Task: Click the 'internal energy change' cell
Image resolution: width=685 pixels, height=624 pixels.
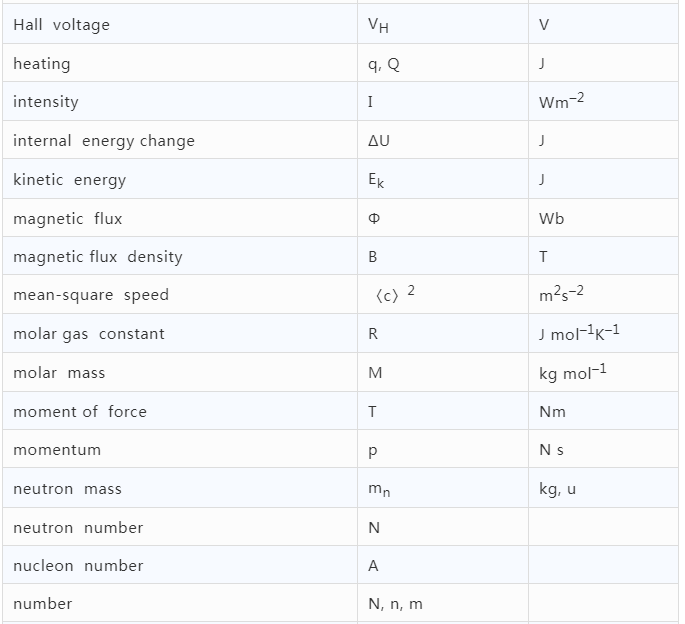Action: (x=104, y=141)
